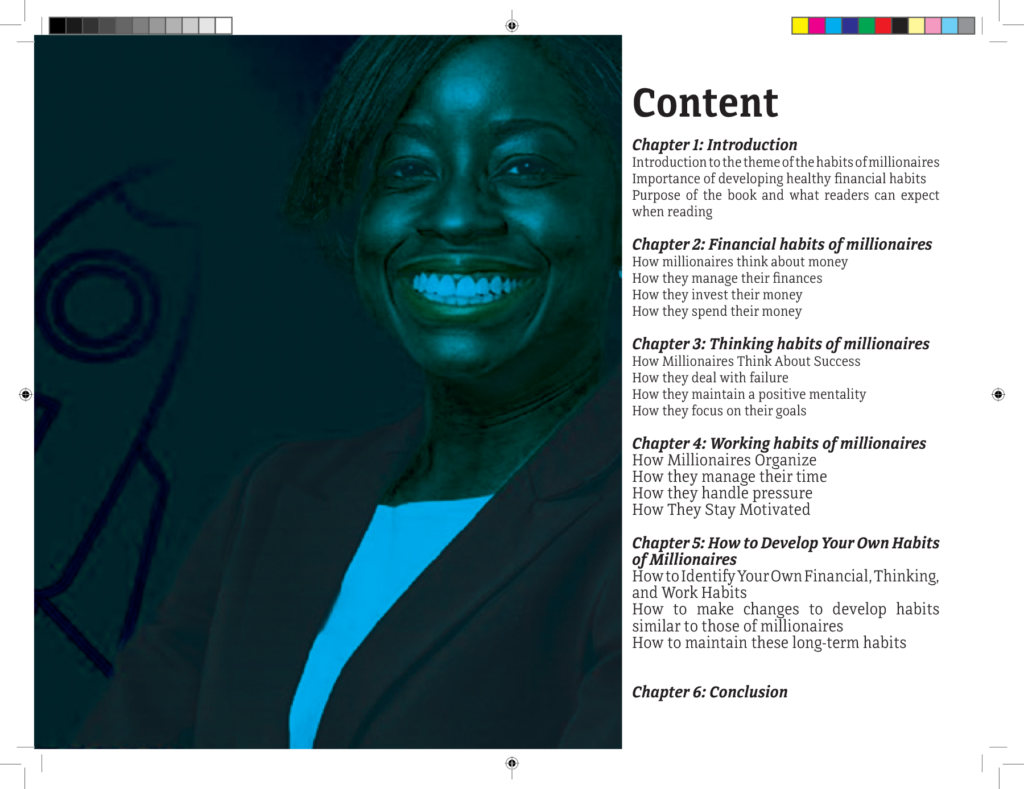1024x789 pixels.
Task: Click 'Chapter 3: Thinking habits of millionaires' heading
Action: [780, 344]
